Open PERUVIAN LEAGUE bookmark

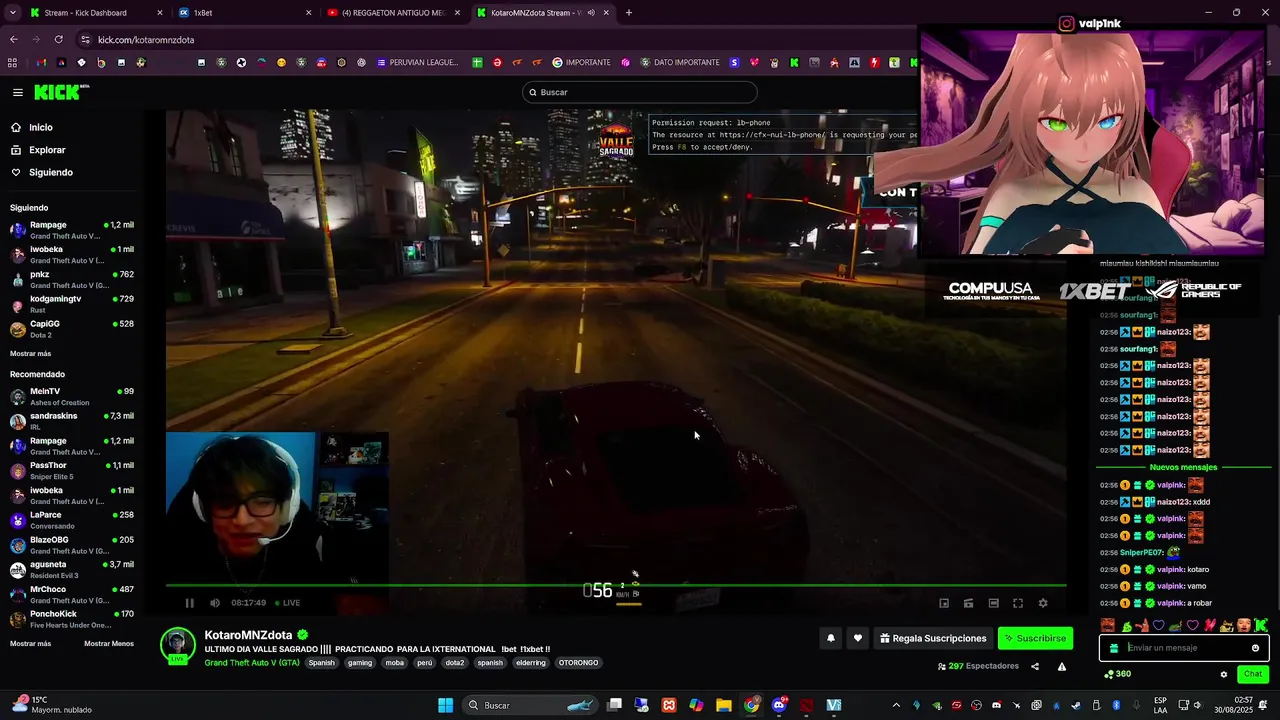click(x=417, y=62)
